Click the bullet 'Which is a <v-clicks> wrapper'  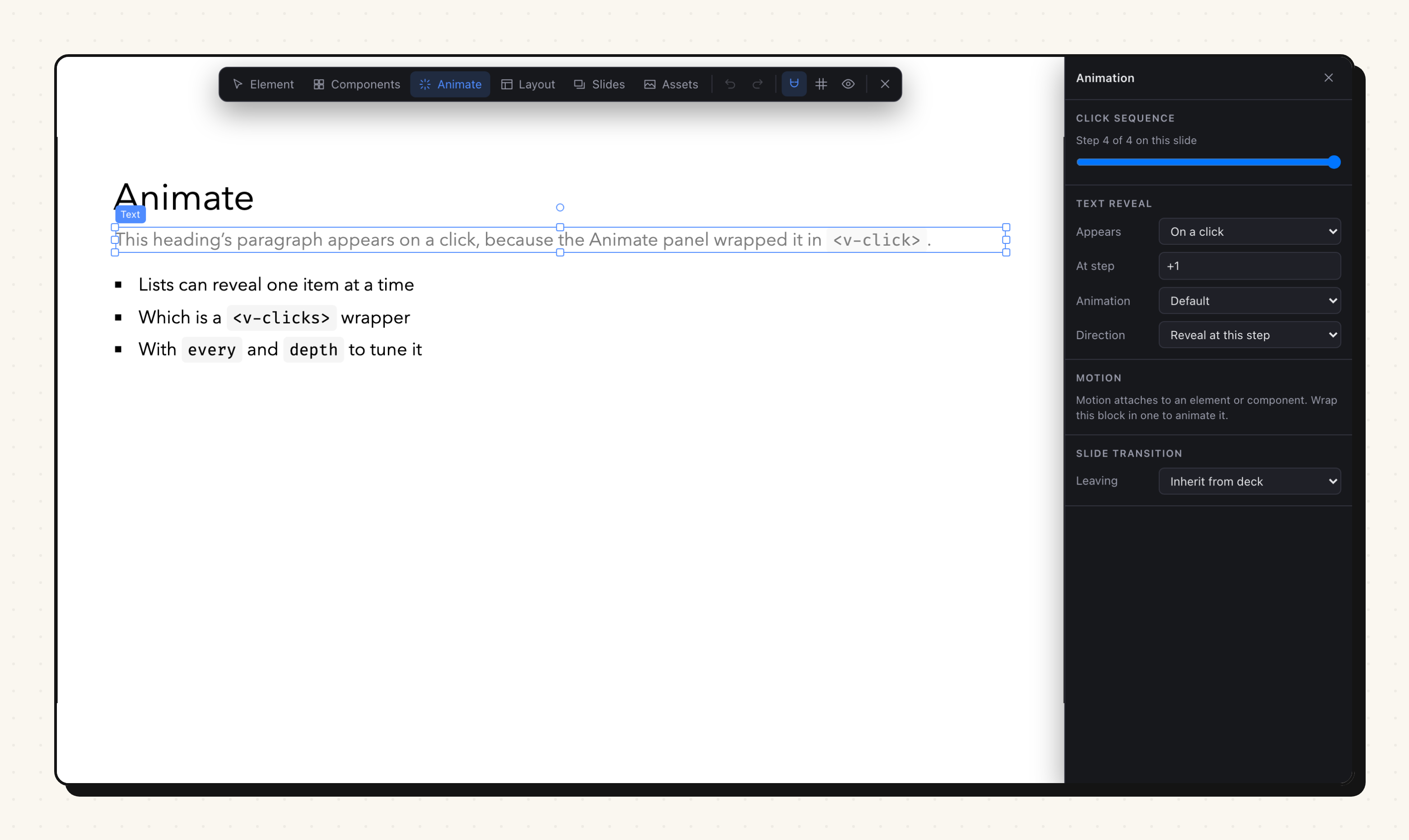tap(274, 317)
